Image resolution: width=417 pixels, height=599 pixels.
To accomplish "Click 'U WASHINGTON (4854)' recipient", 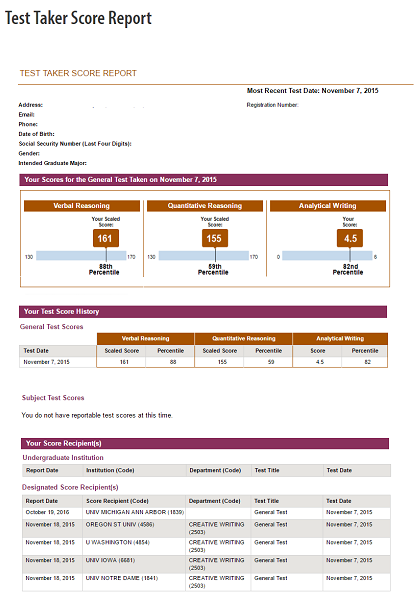I will [117, 542].
